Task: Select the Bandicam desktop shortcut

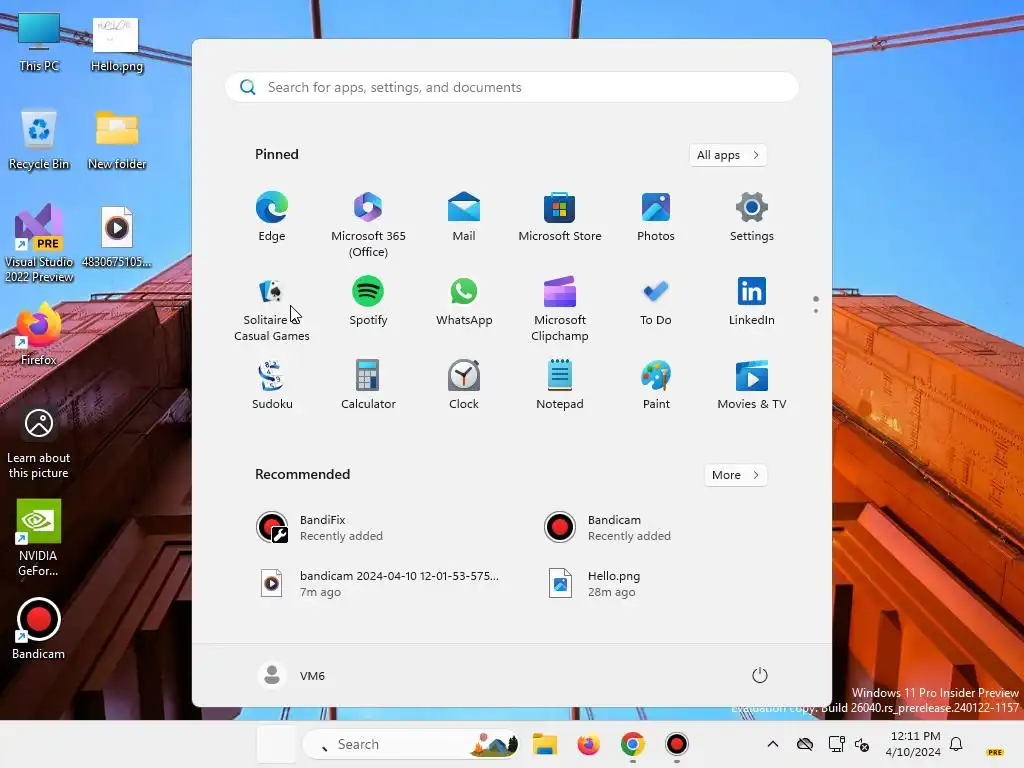Action: [39, 629]
